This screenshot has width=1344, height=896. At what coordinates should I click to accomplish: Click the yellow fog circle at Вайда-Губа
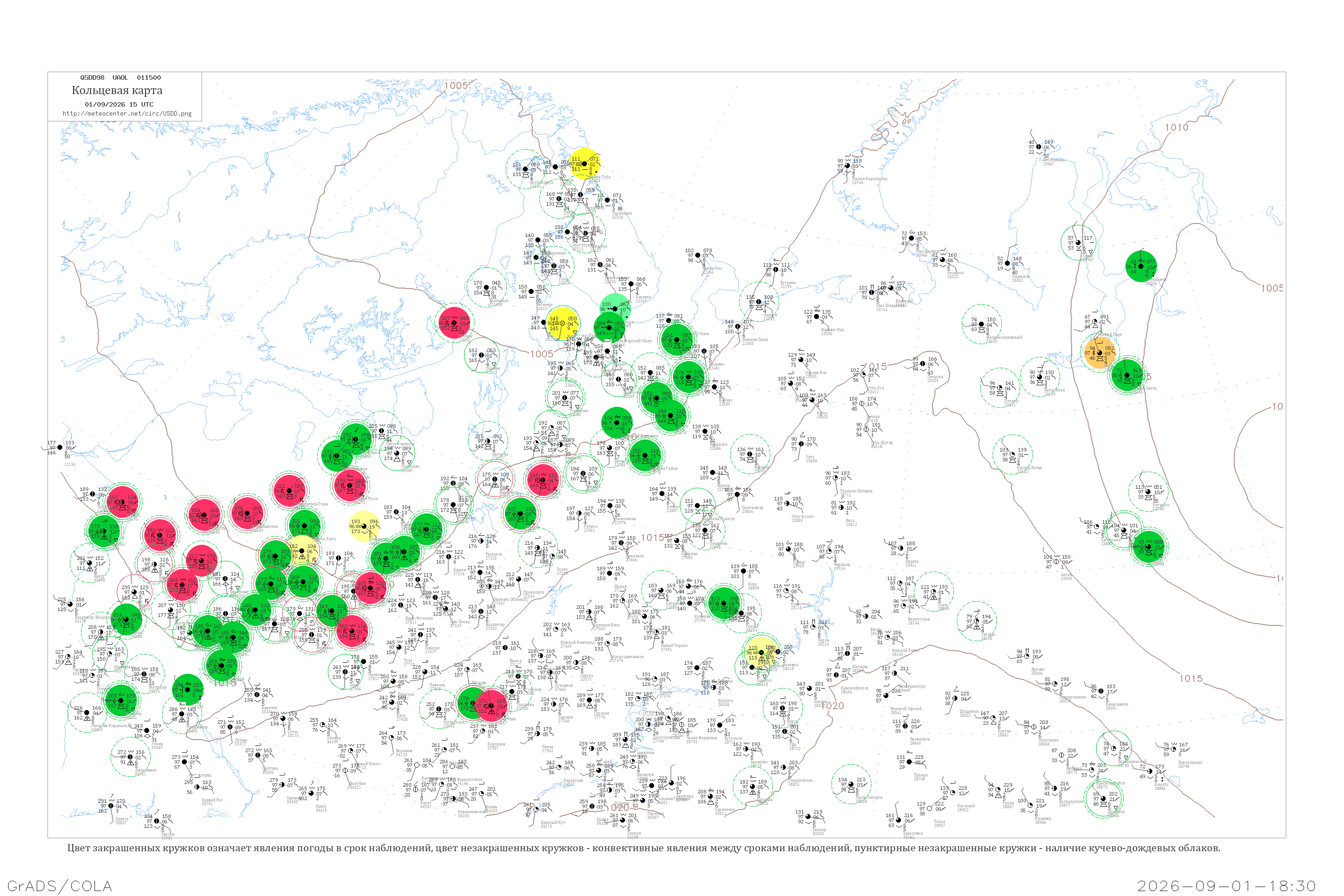pyautogui.click(x=585, y=164)
